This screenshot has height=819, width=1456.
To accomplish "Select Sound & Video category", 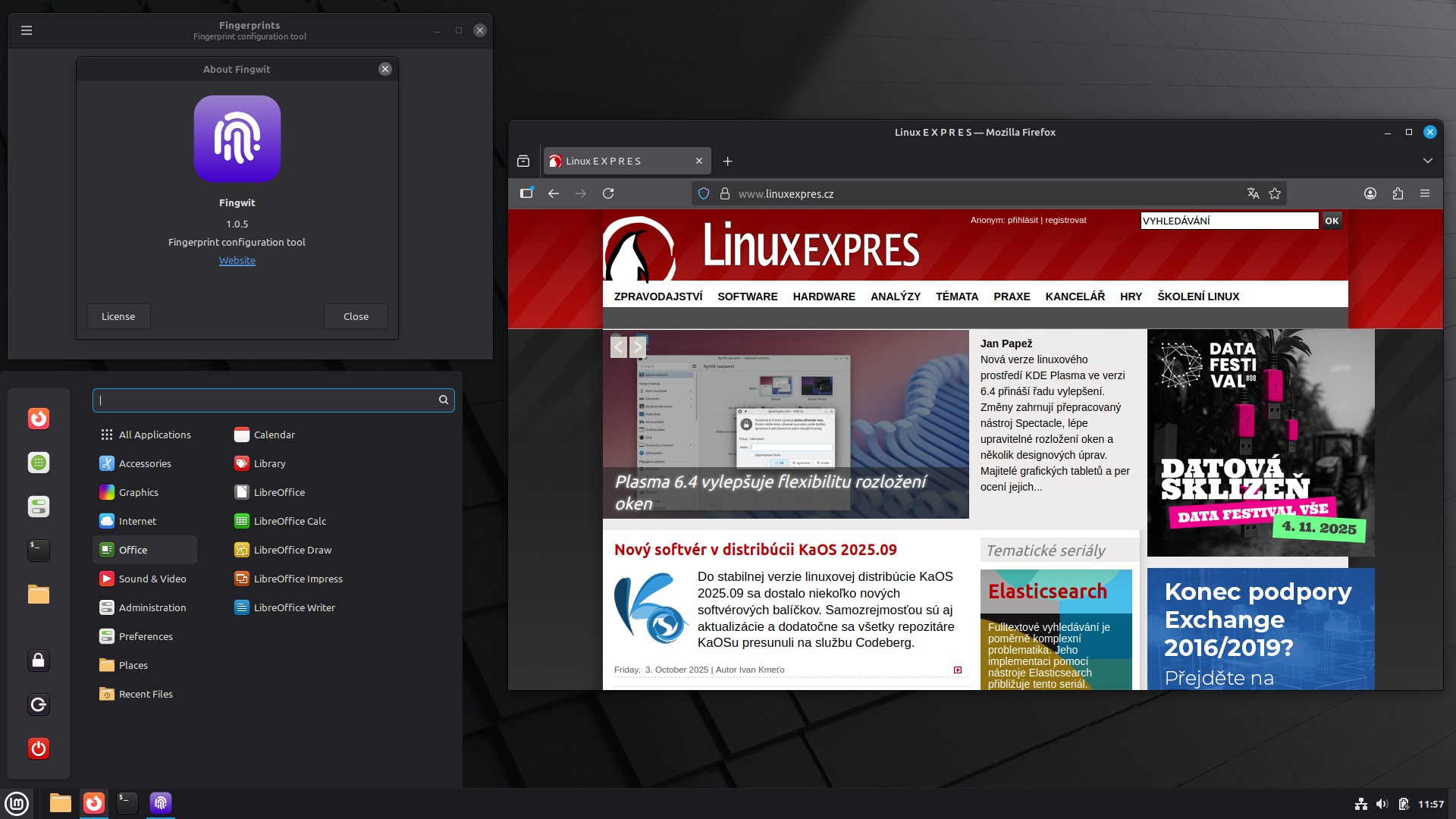I will [152, 579].
